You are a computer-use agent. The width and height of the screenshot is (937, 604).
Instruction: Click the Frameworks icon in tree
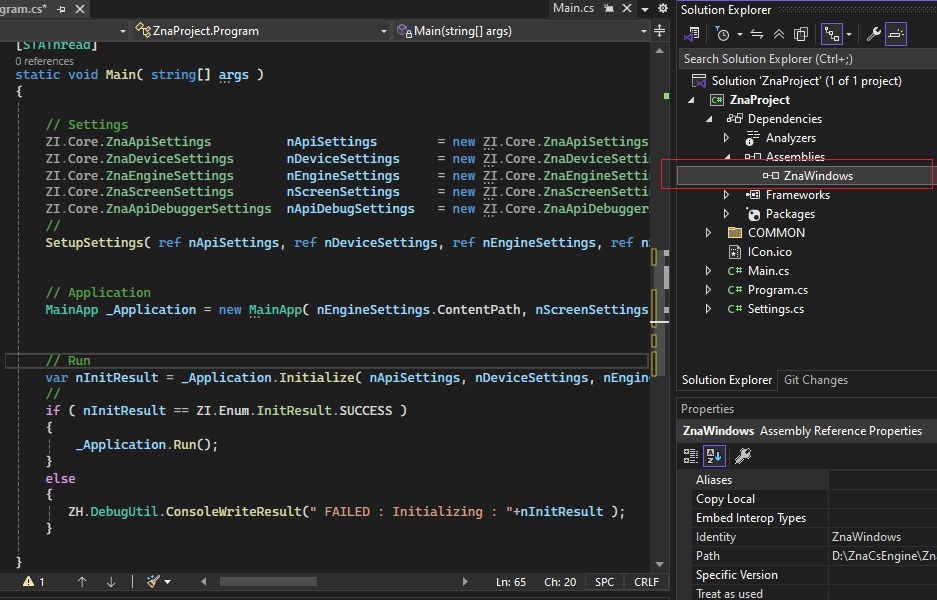pyautogui.click(x=752, y=195)
